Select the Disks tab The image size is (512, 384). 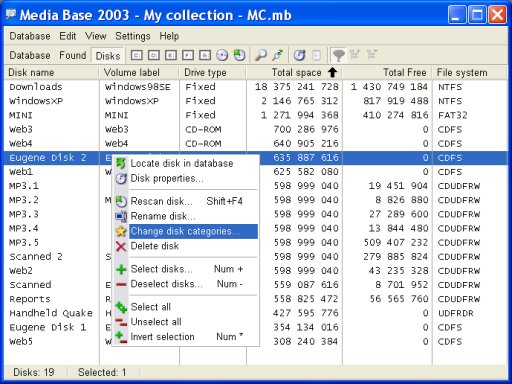tap(108, 56)
